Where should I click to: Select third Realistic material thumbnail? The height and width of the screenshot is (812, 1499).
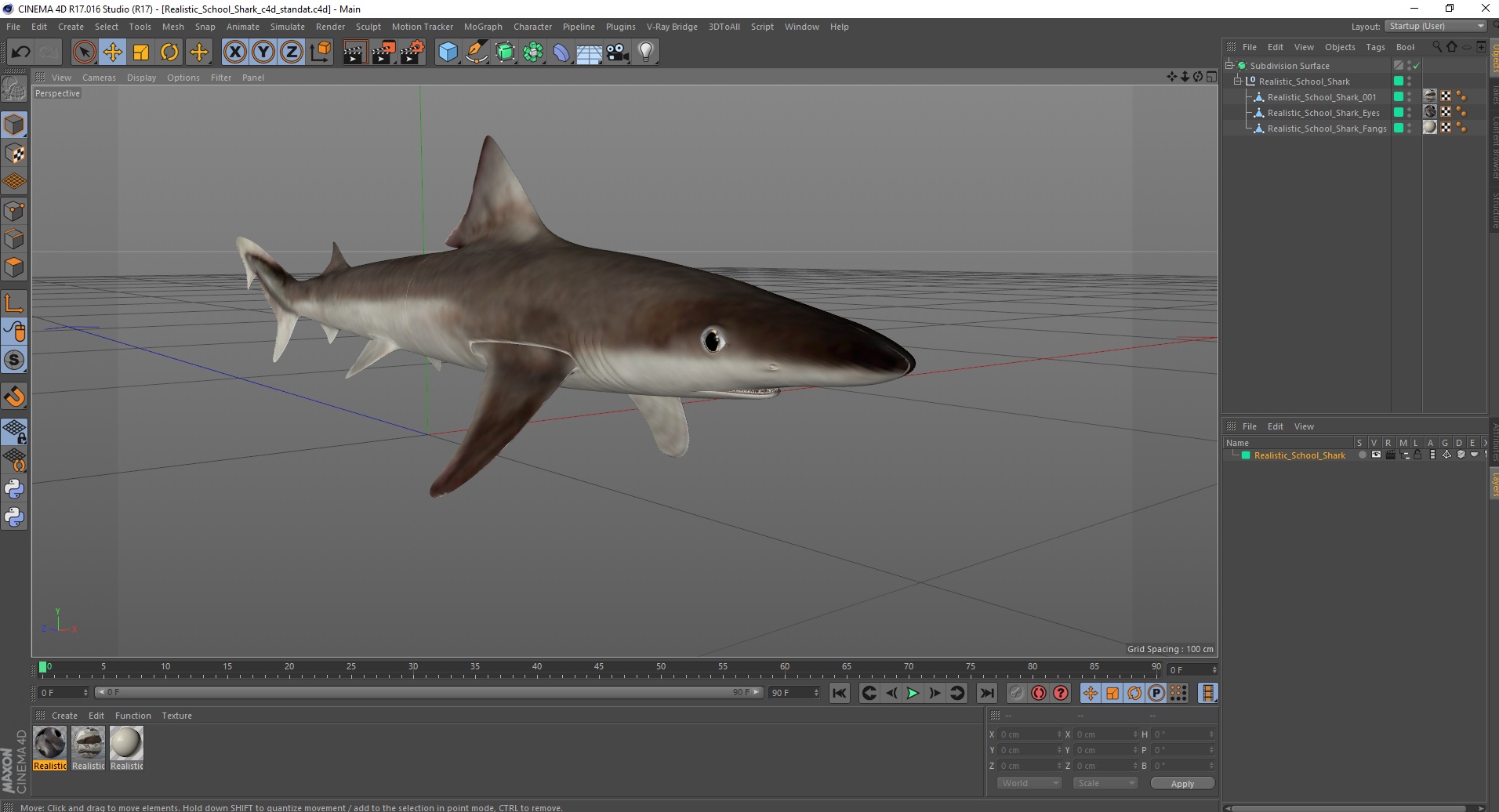(x=126, y=748)
